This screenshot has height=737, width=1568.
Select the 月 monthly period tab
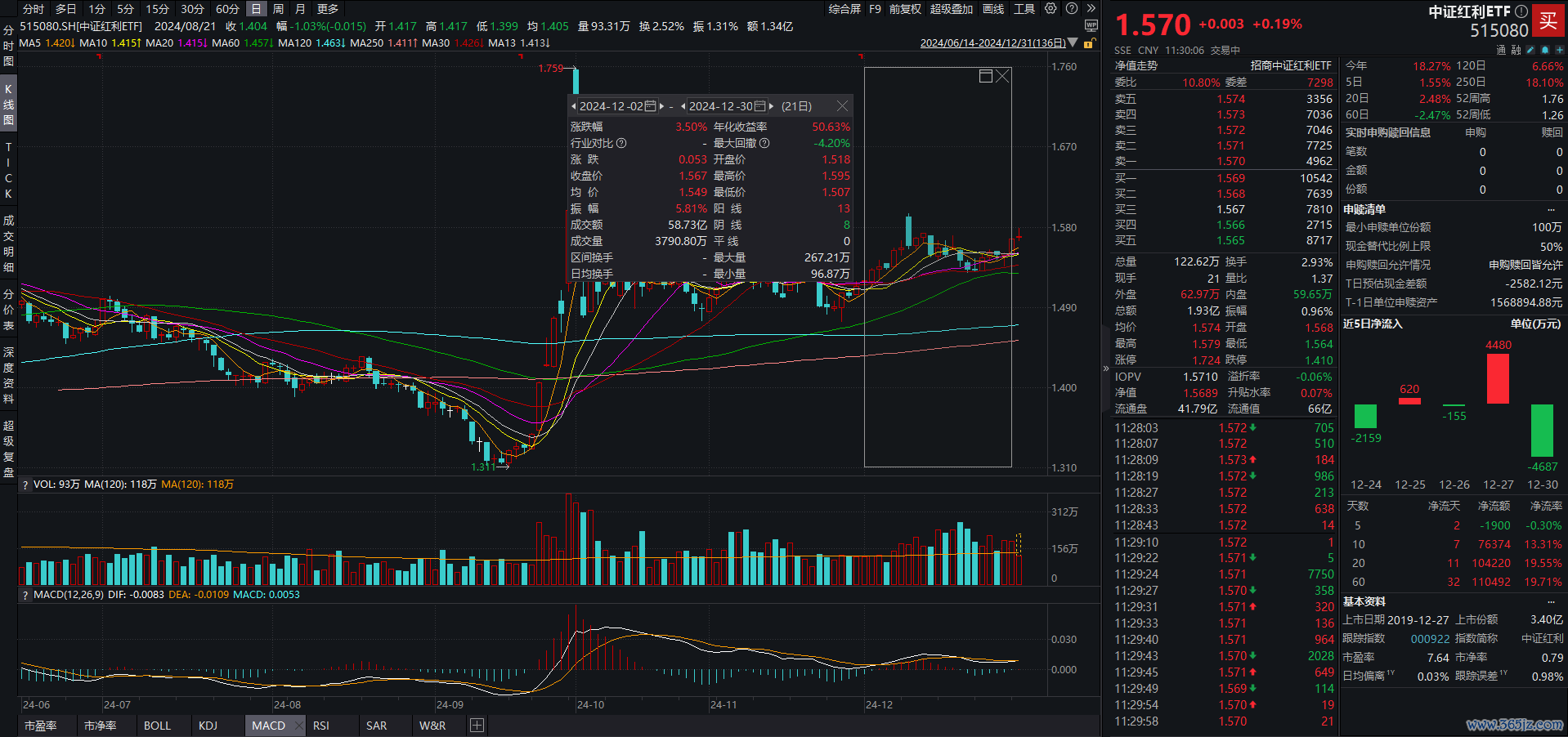(300, 9)
